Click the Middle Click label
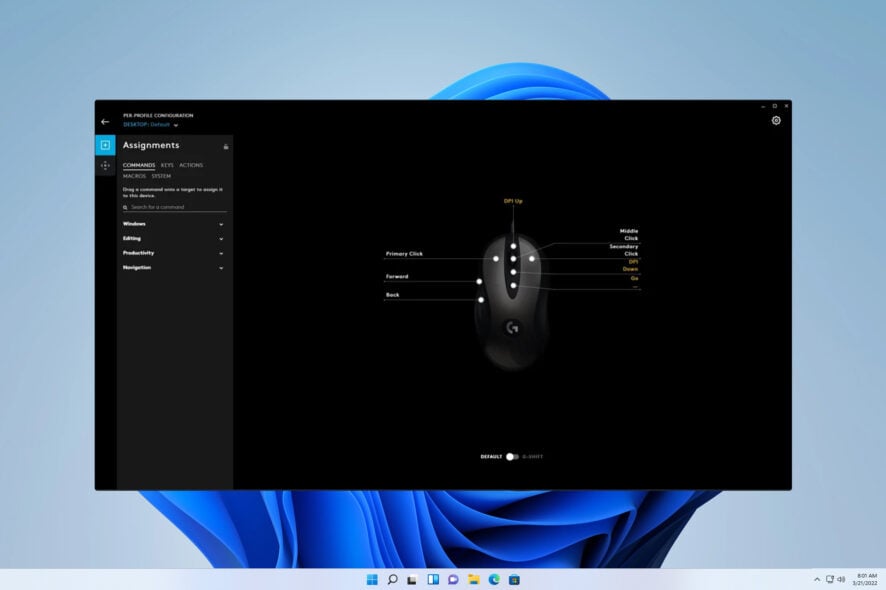 click(x=629, y=235)
